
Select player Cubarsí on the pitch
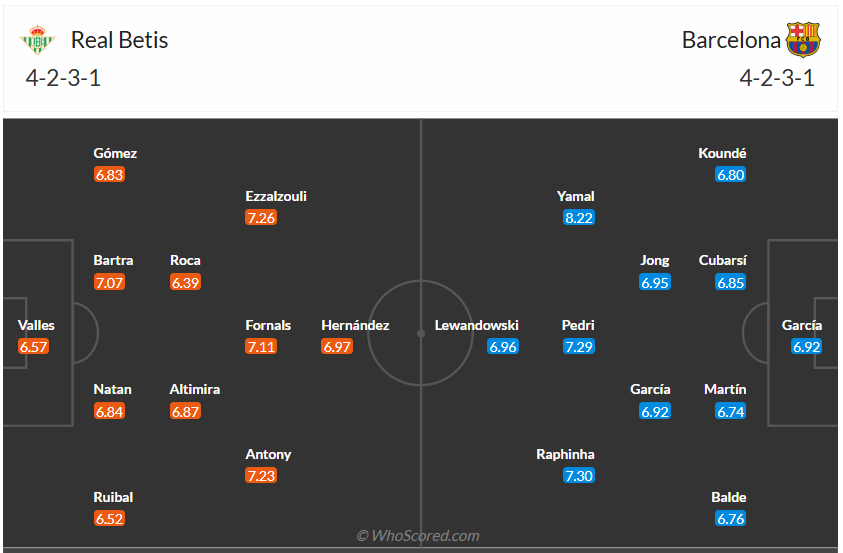click(723, 260)
